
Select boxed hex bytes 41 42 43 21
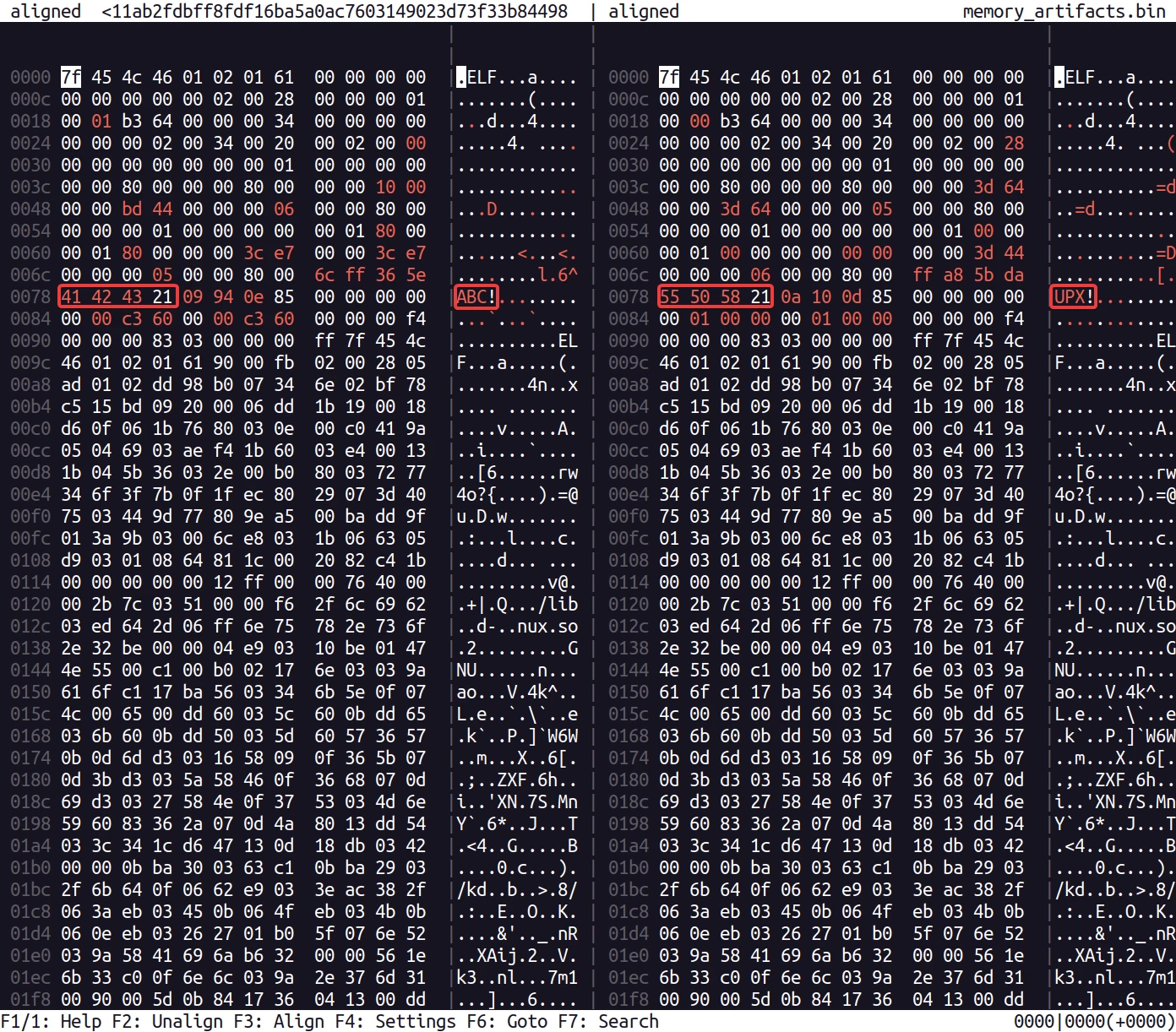coord(117,296)
